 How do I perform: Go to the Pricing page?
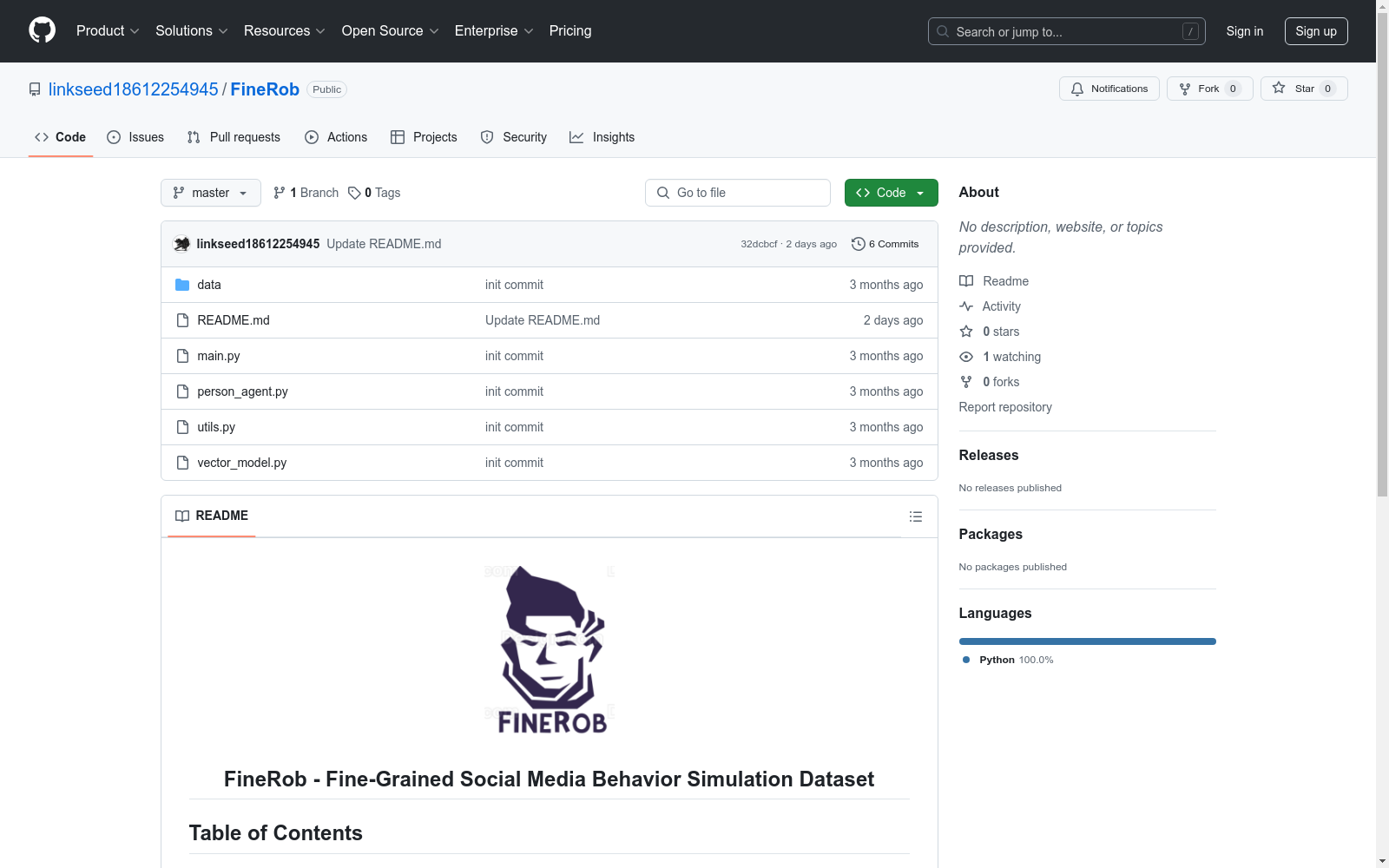click(570, 30)
